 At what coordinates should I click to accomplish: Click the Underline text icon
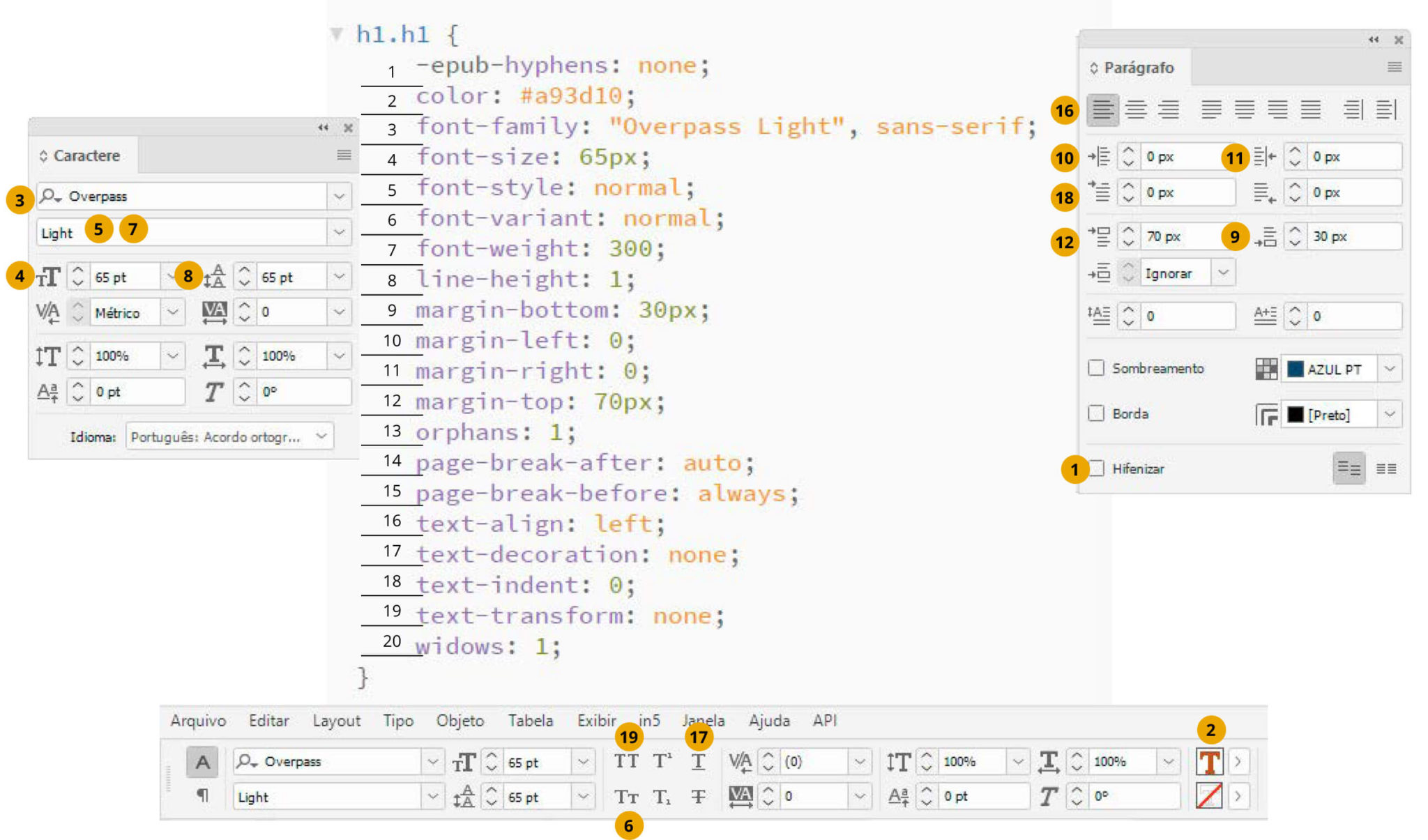click(x=698, y=761)
